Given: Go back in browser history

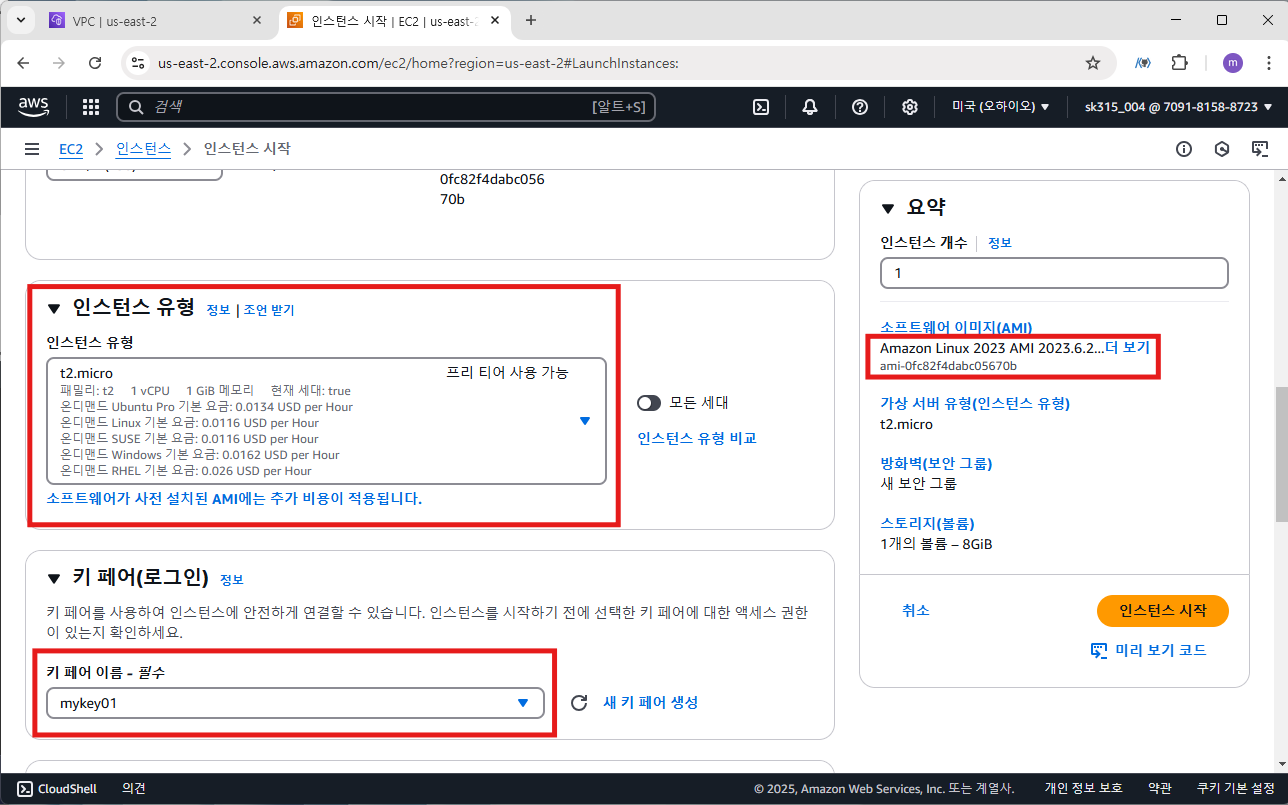Looking at the screenshot, I should pyautogui.click(x=23, y=63).
